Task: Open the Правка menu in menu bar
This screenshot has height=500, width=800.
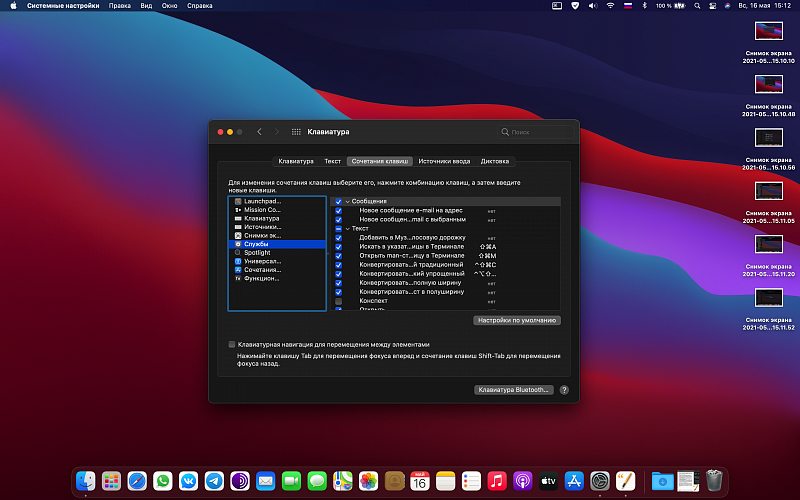Action: pos(119,6)
